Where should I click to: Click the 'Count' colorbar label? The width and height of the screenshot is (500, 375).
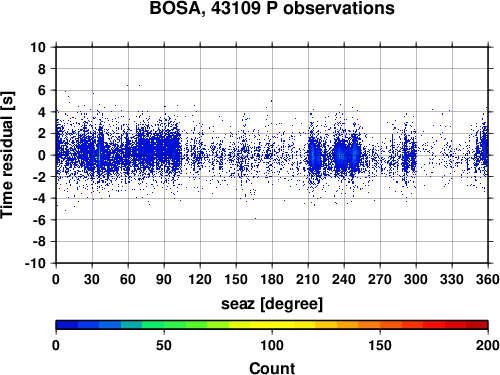(272, 368)
